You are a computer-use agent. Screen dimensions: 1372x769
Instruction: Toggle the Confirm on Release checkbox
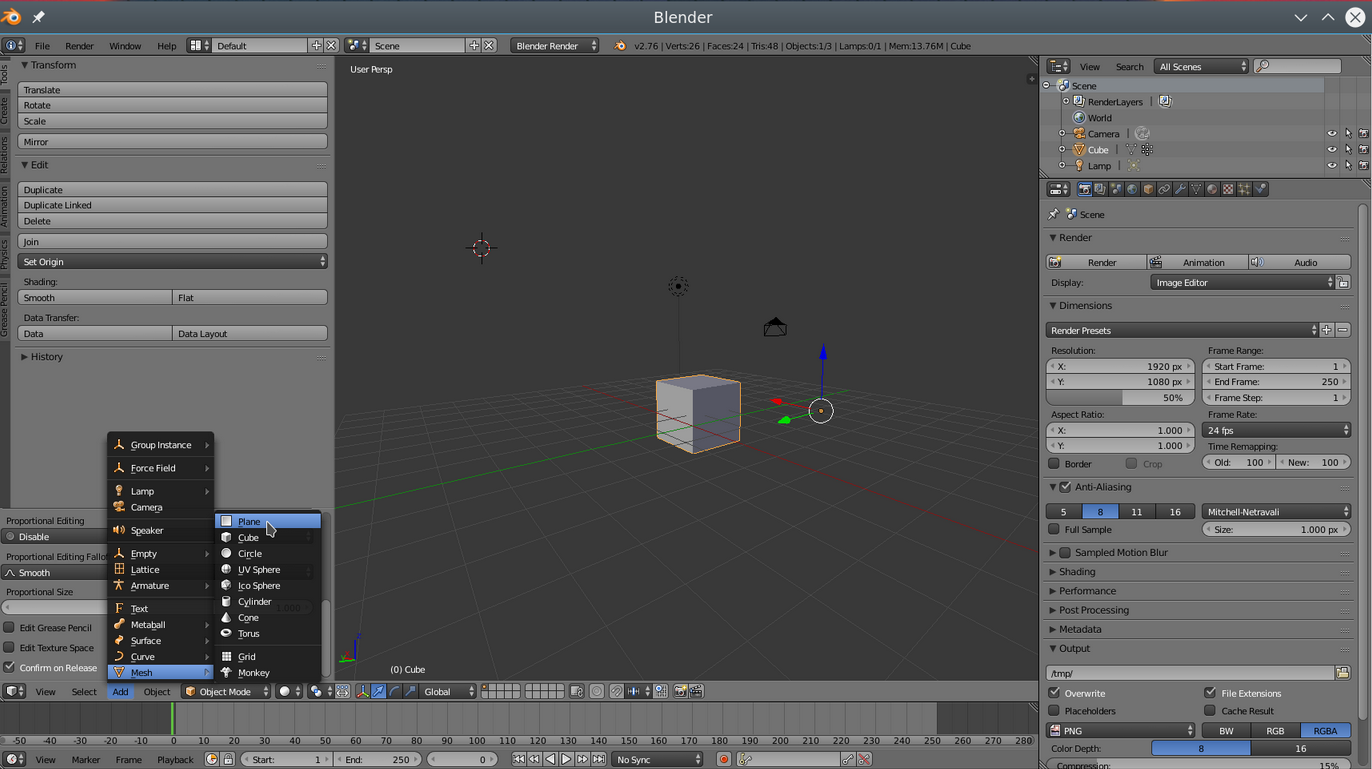[10, 668]
